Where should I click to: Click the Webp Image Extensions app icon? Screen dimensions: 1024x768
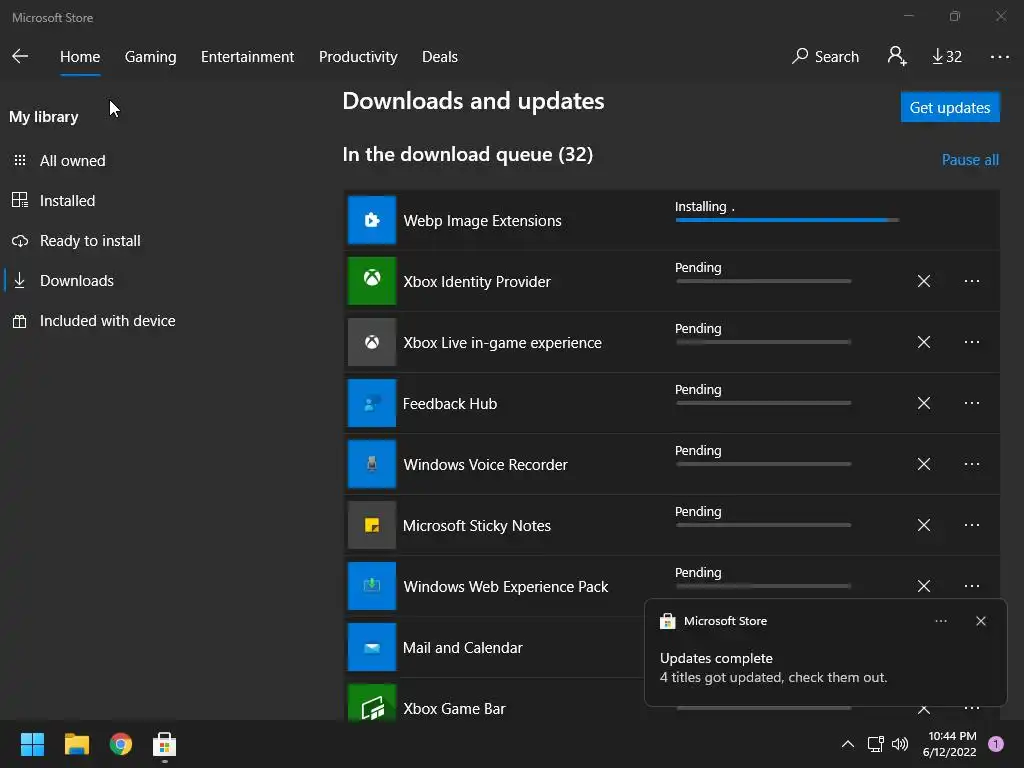372,220
